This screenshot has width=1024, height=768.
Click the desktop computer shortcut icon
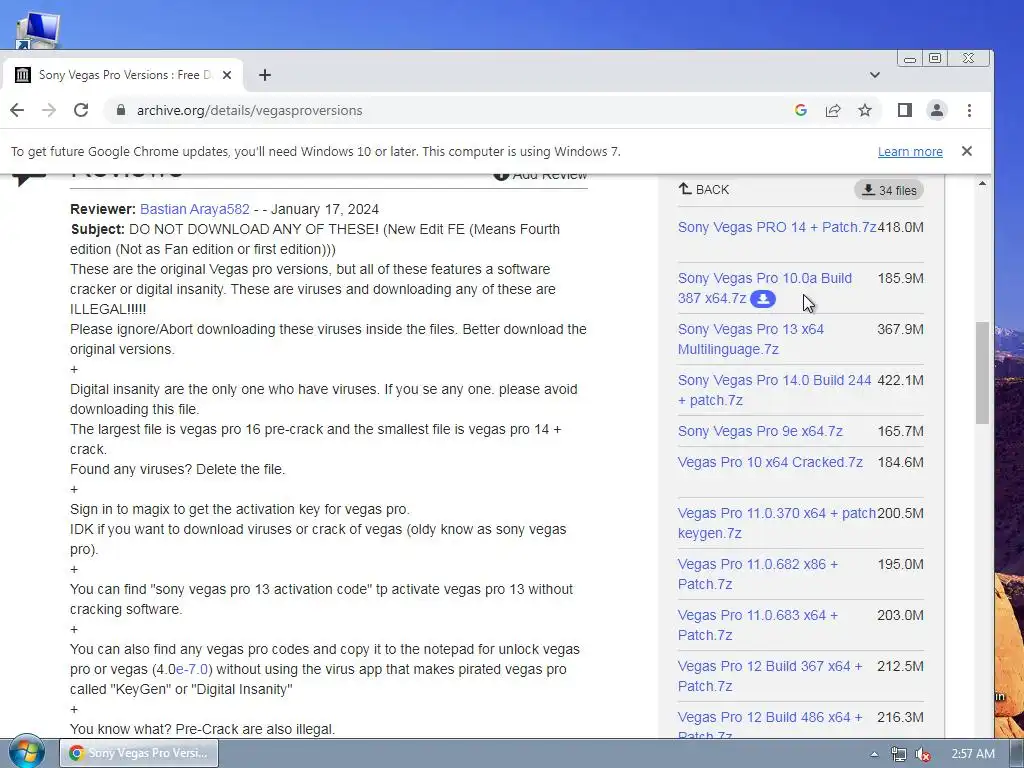(38, 30)
